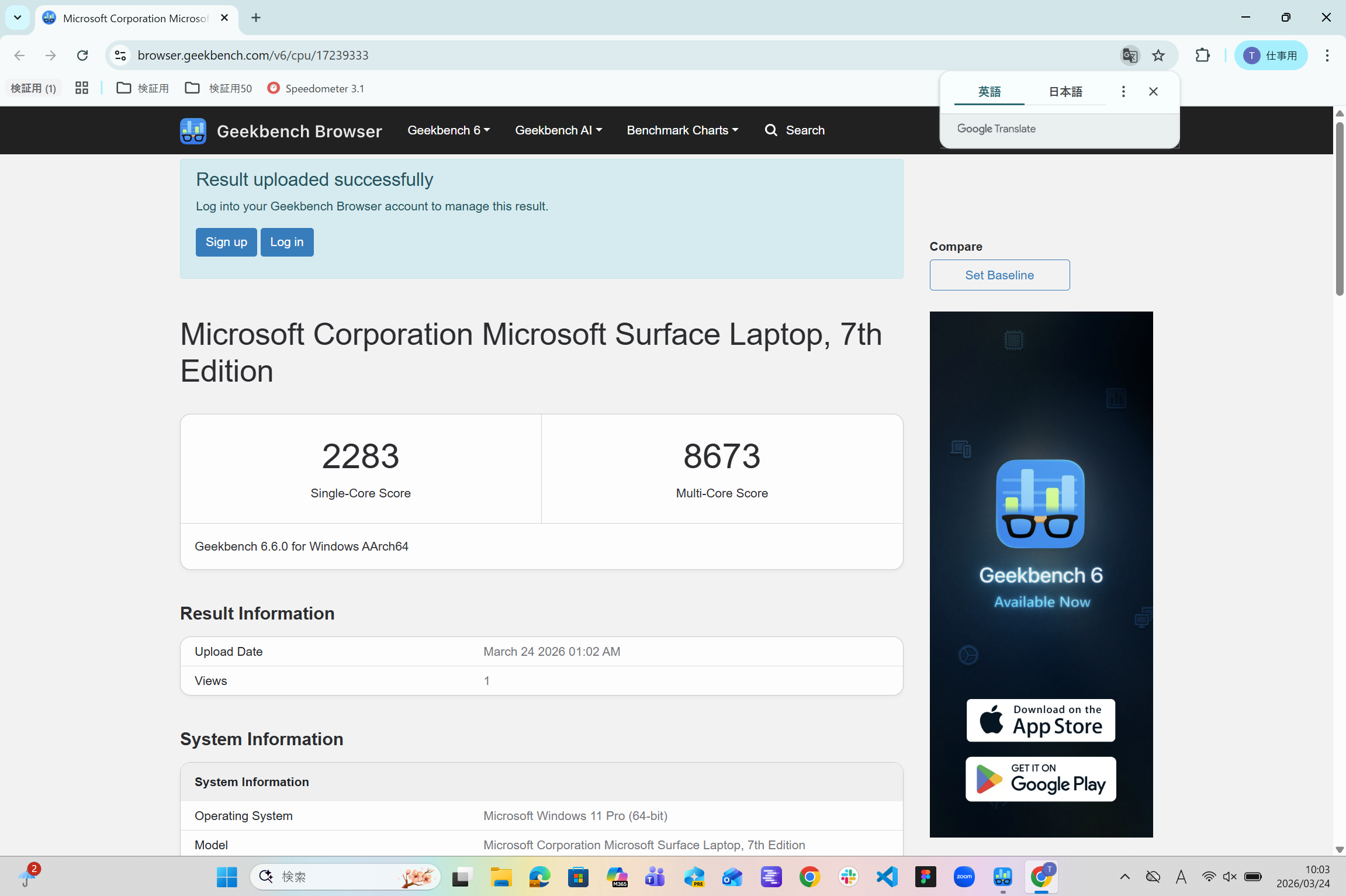Bookmark this page with the star icon
Image resolution: width=1346 pixels, height=896 pixels.
click(1158, 56)
